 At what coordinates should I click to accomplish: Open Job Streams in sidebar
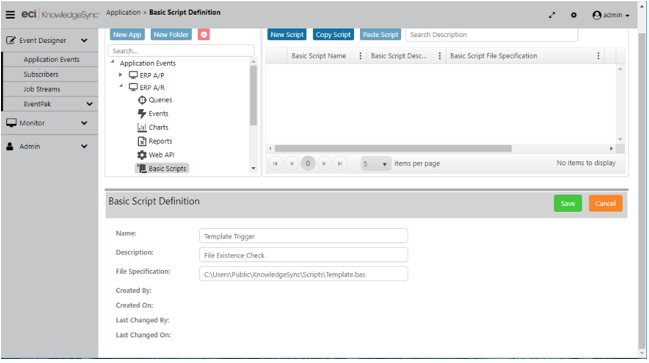pyautogui.click(x=42, y=89)
